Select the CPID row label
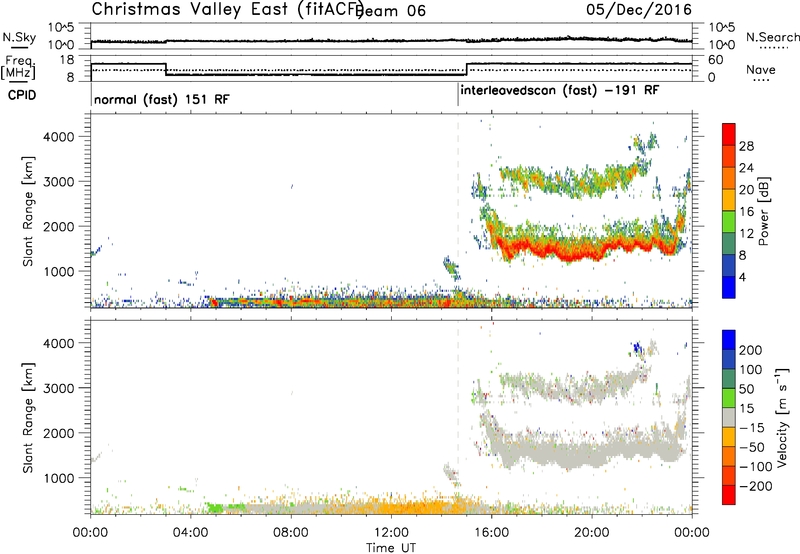The image size is (800, 554). tap(22, 95)
